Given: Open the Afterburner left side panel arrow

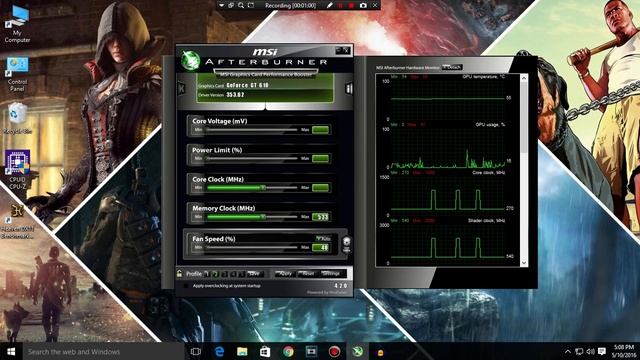Looking at the screenshot, I should (x=182, y=88).
